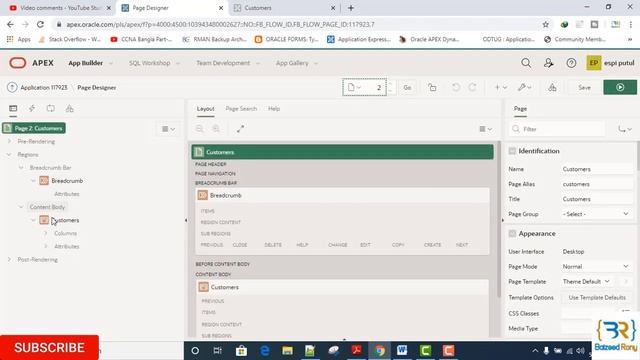The image size is (640, 360).
Task: Select the Dynamic Actions lightning tab icon
Action: [x=32, y=109]
